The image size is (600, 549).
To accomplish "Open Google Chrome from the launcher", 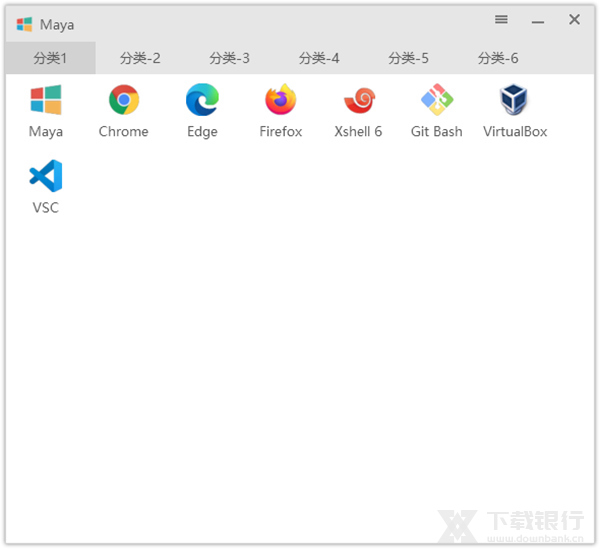I will 124,101.
